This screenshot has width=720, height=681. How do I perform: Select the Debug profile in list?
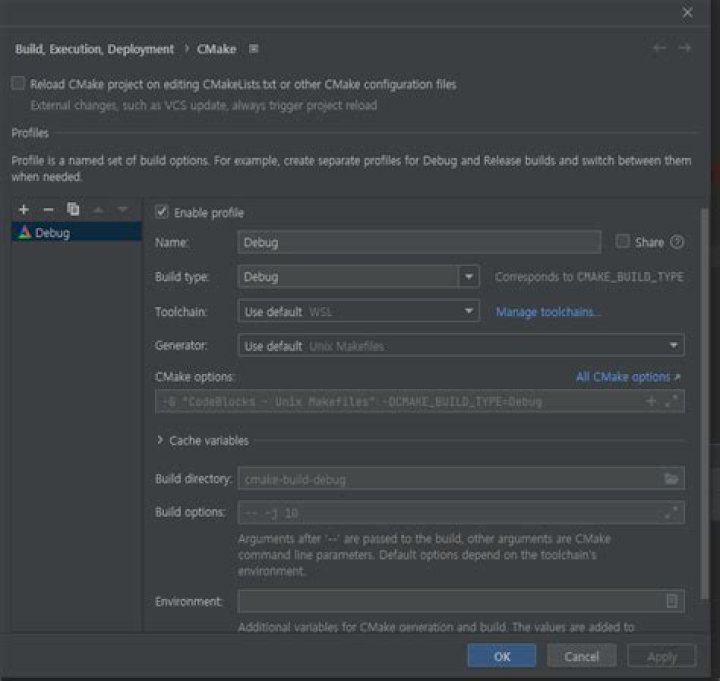77,232
